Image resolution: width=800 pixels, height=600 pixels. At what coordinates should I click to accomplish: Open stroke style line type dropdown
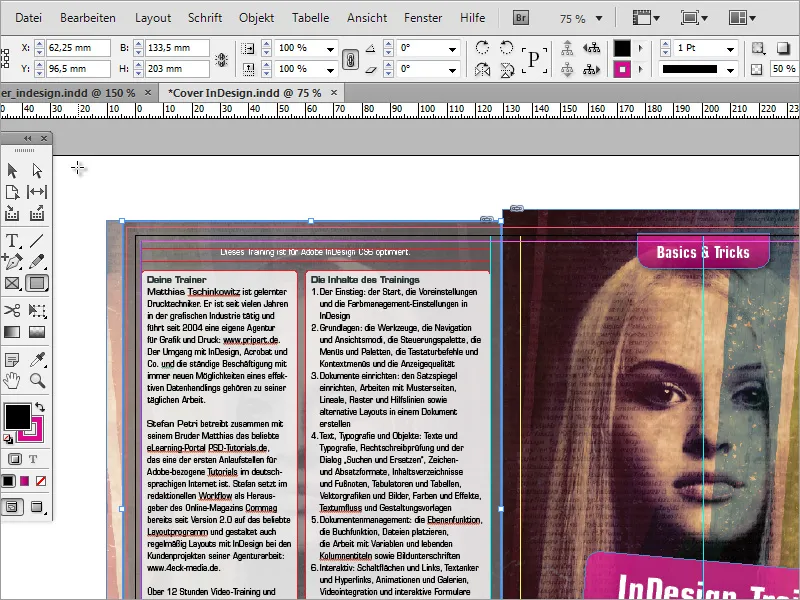(x=731, y=70)
